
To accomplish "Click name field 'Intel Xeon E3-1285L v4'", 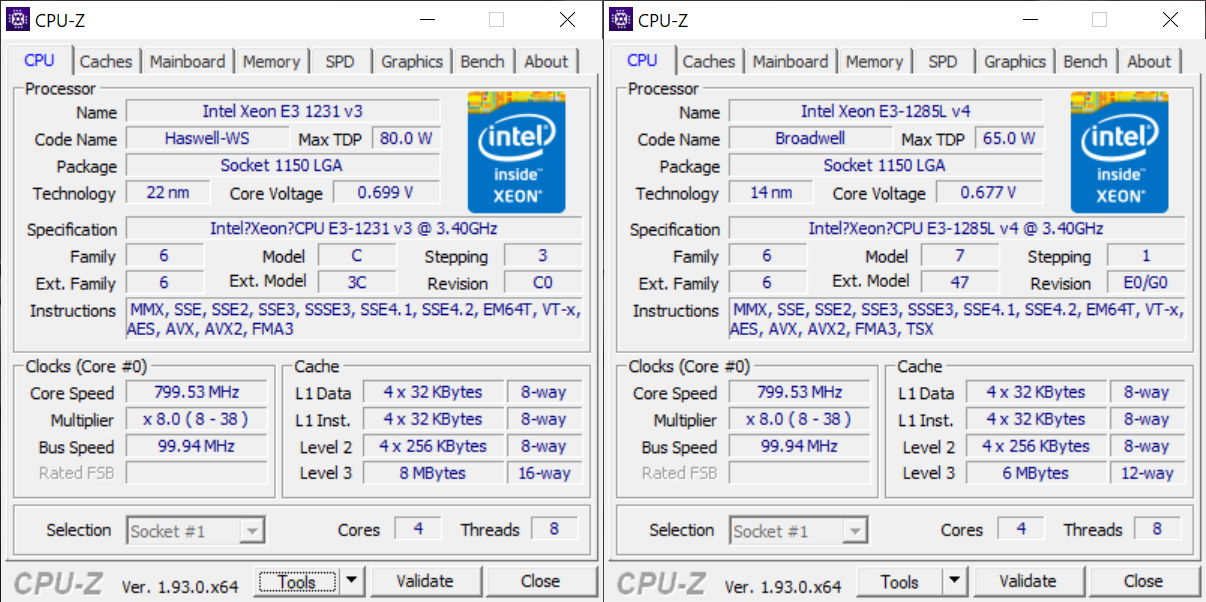I will 886,112.
